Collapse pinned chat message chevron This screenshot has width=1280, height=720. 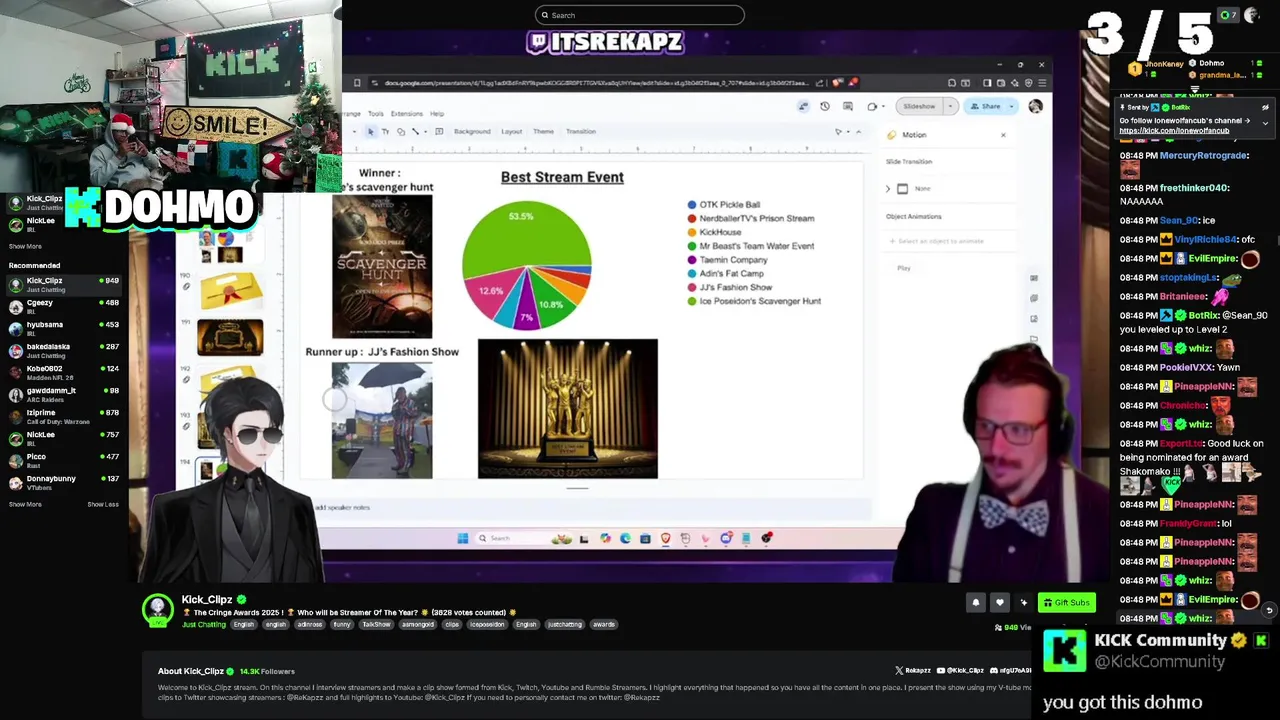coord(1265,123)
